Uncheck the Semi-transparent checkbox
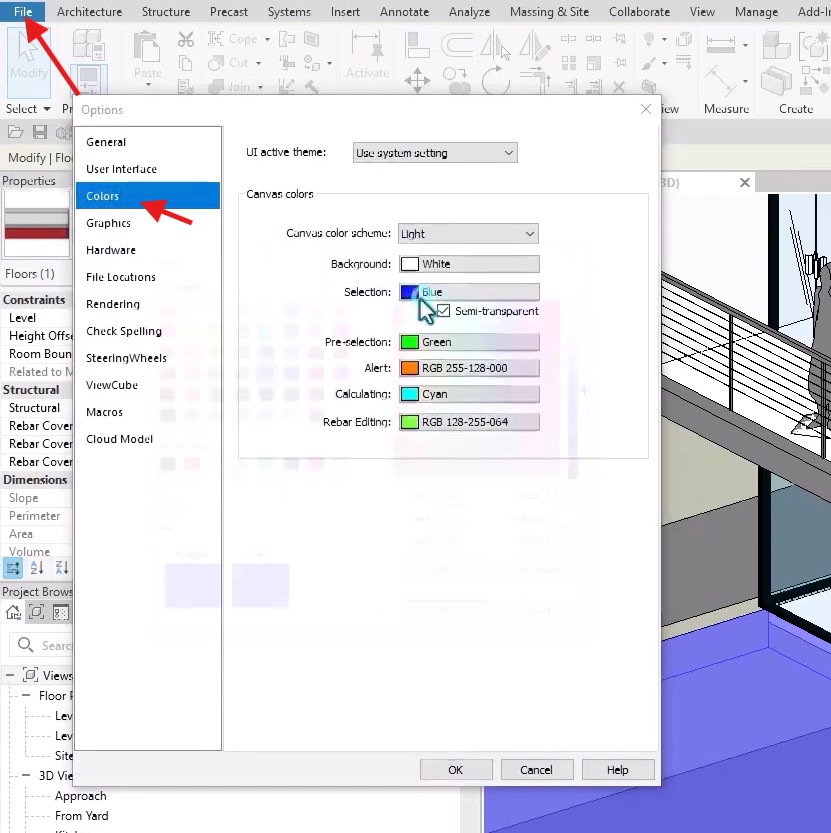 click(x=444, y=311)
